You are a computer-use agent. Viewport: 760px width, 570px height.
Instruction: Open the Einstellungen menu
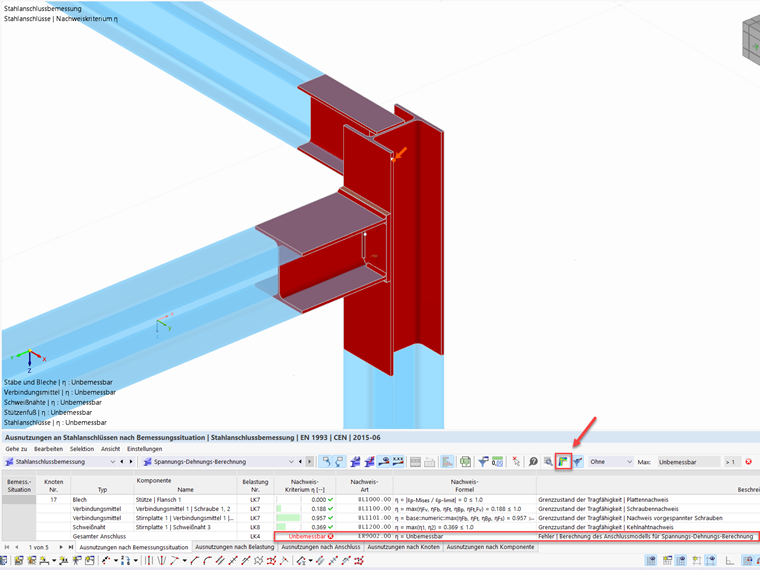click(144, 449)
